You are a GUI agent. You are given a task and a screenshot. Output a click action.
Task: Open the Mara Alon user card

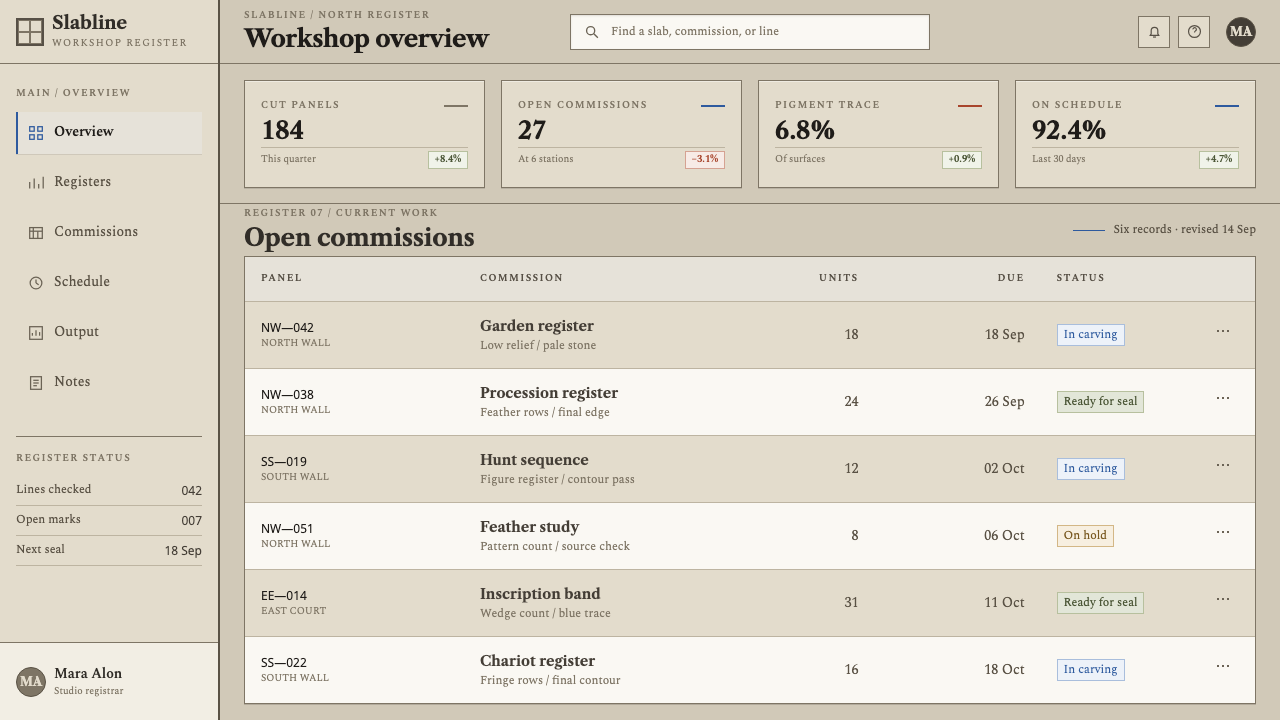109,682
